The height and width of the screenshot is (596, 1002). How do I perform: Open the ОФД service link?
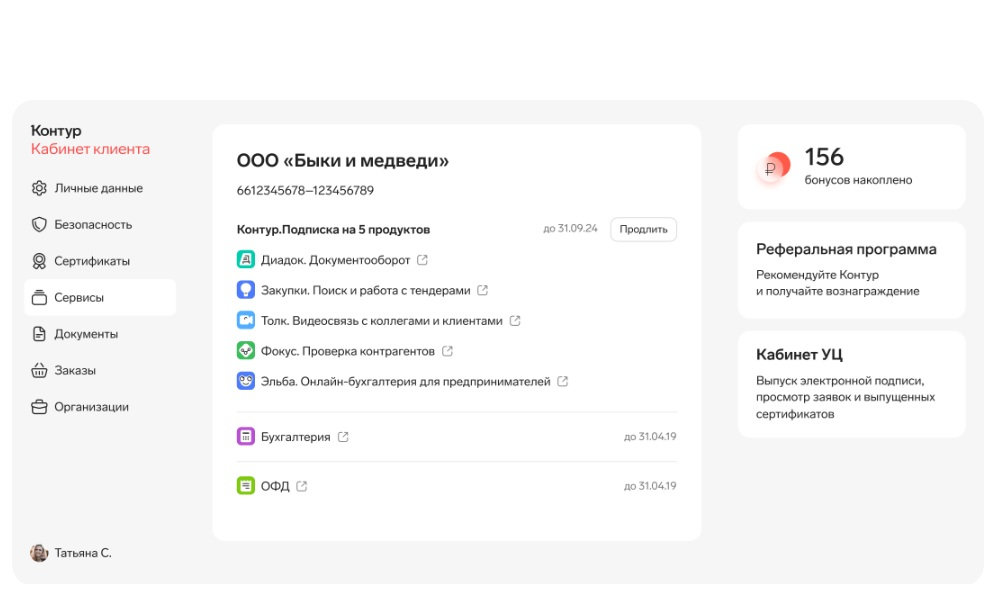coord(275,486)
